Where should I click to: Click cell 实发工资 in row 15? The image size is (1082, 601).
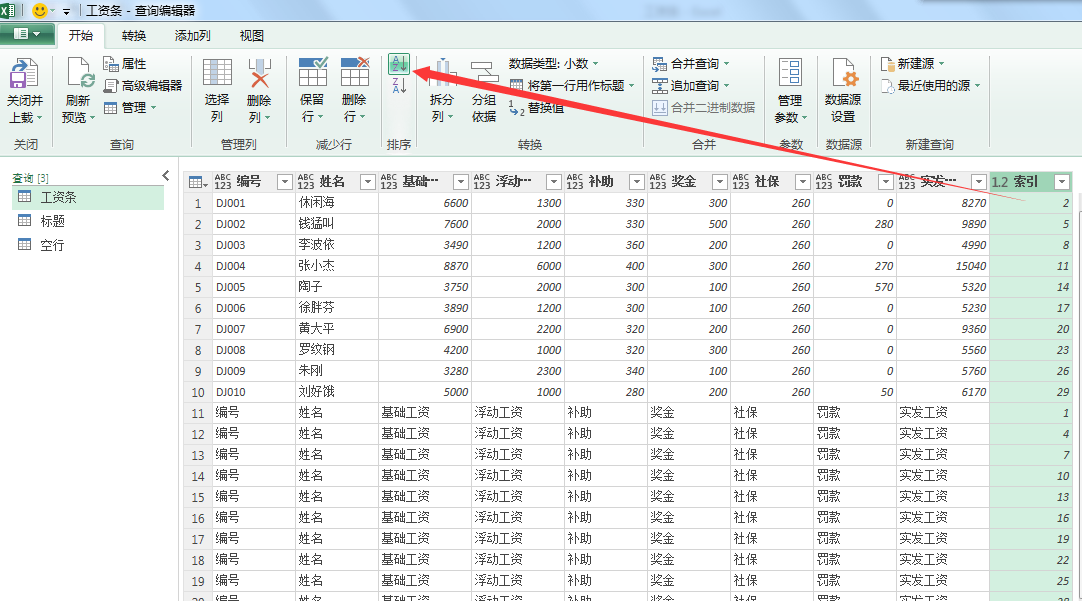(943, 497)
